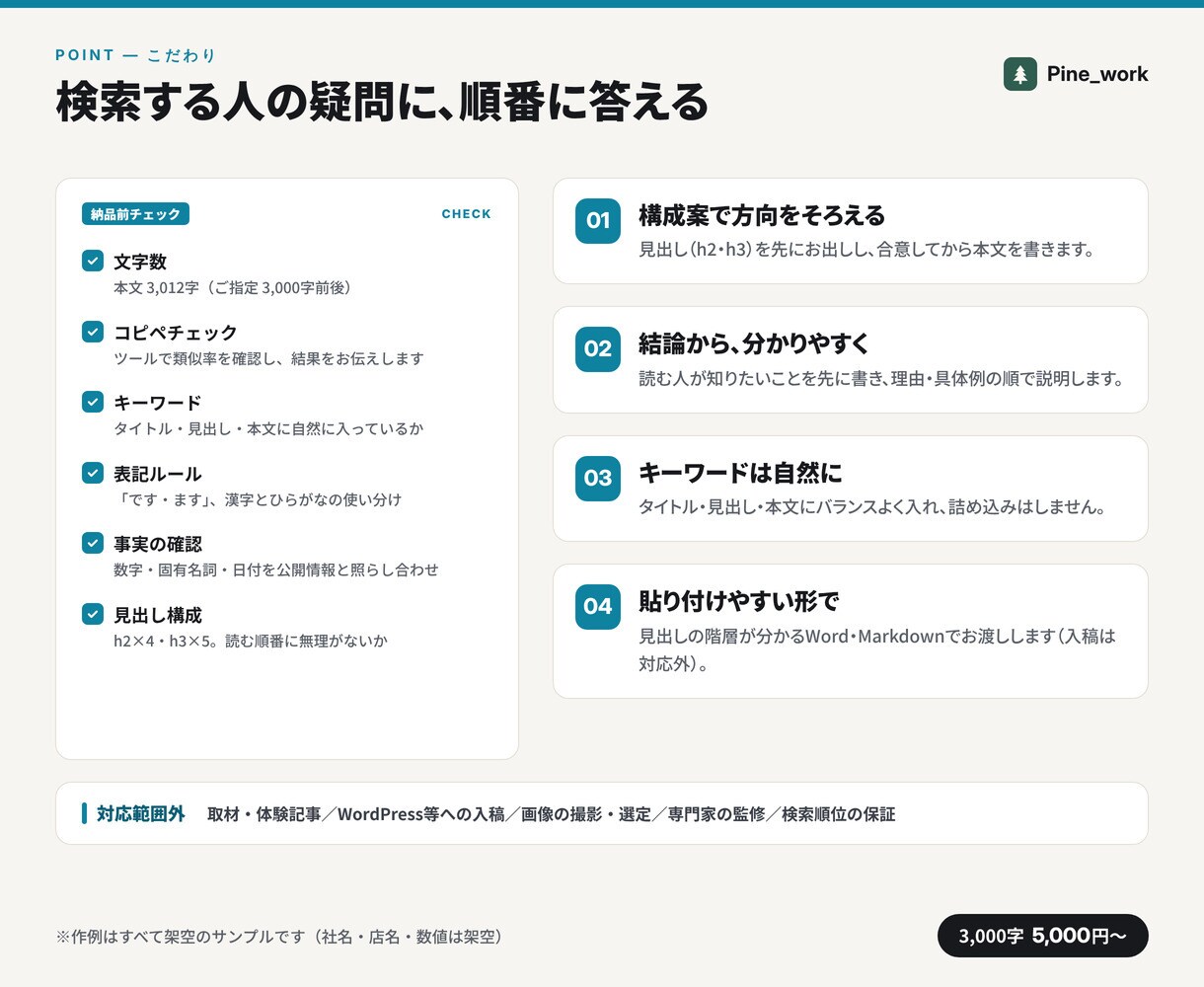
Task: Toggle the コピペチェック checkbox
Action: coord(93,332)
